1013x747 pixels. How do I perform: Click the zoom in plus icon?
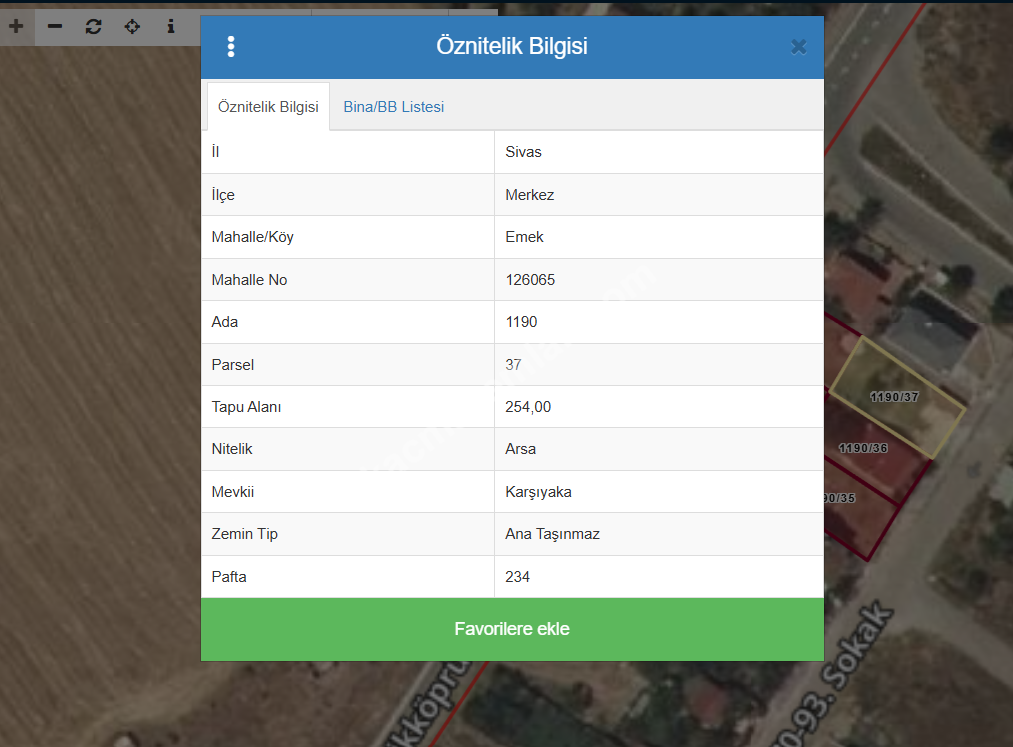point(16,26)
